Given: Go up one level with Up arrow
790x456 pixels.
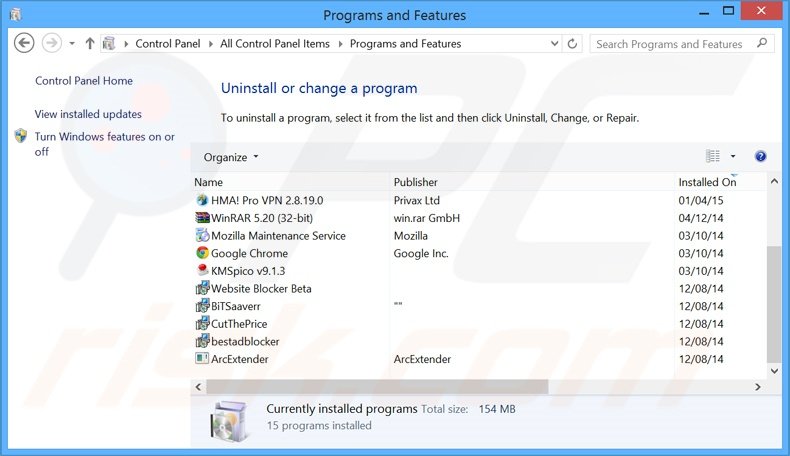Looking at the screenshot, I should (x=90, y=44).
